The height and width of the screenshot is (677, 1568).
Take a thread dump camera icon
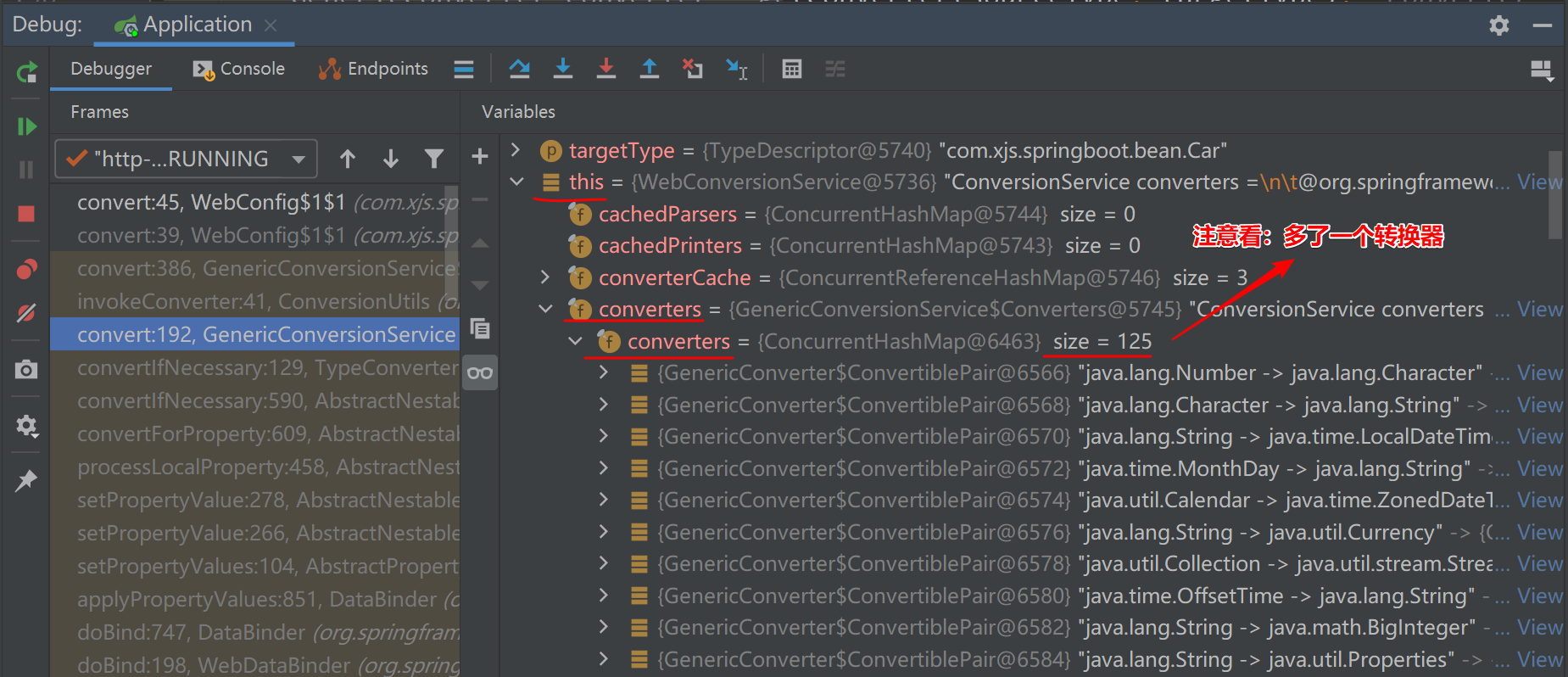pyautogui.click(x=26, y=369)
